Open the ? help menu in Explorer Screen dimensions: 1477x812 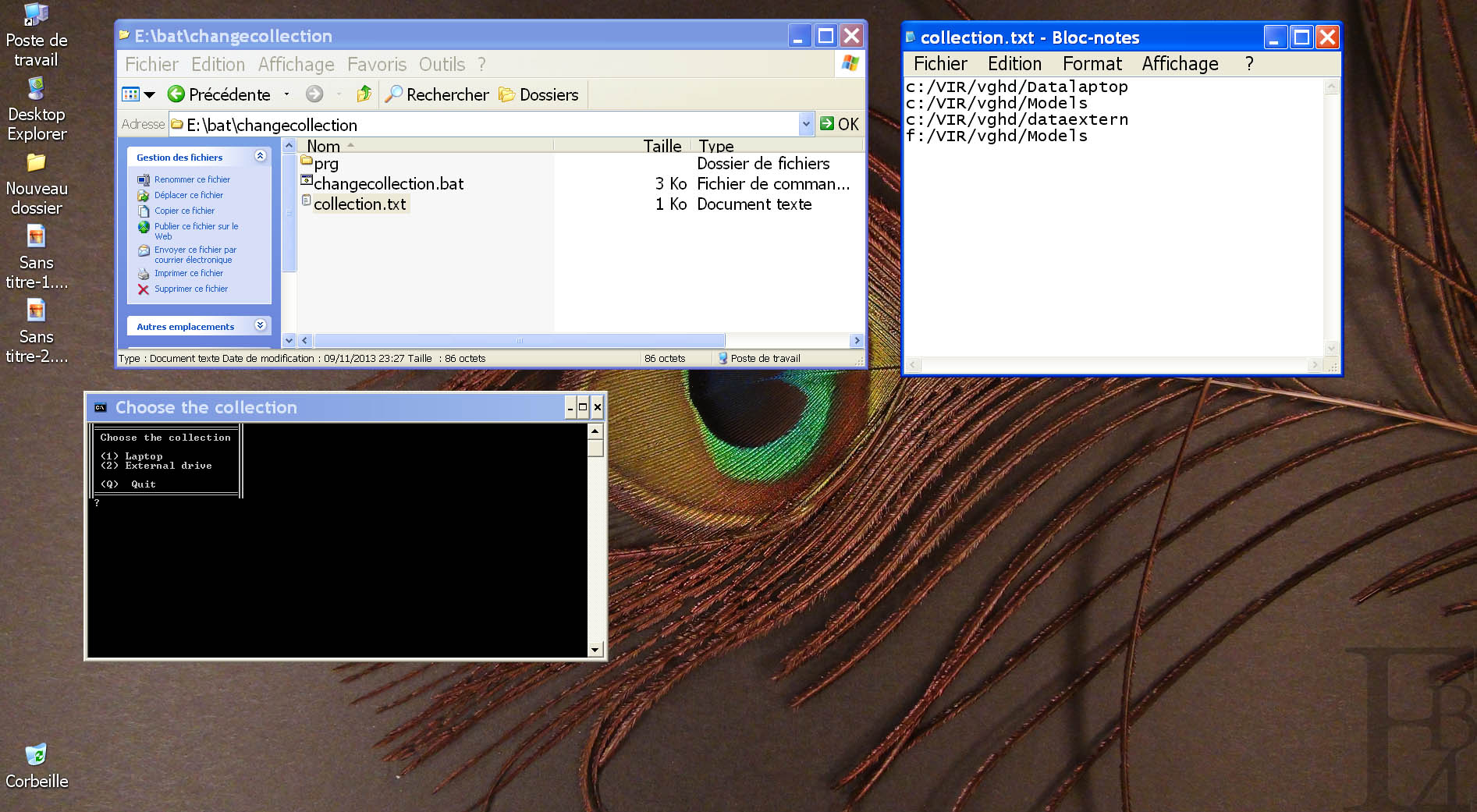(x=481, y=65)
